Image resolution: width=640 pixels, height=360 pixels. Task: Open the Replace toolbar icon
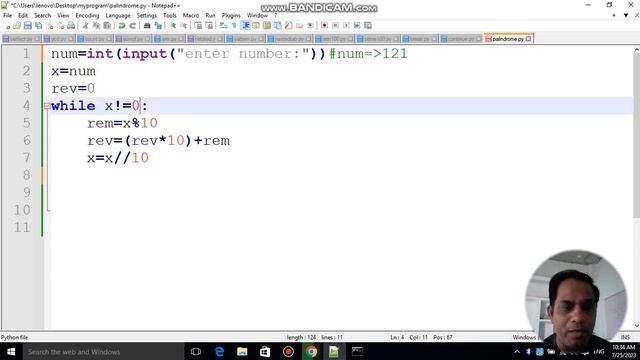[158, 25]
